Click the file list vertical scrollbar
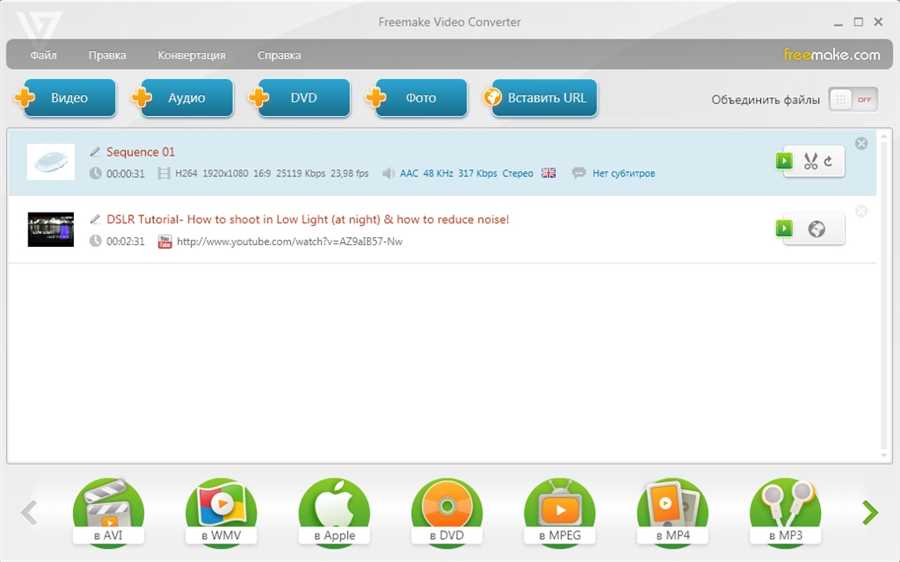 885,294
